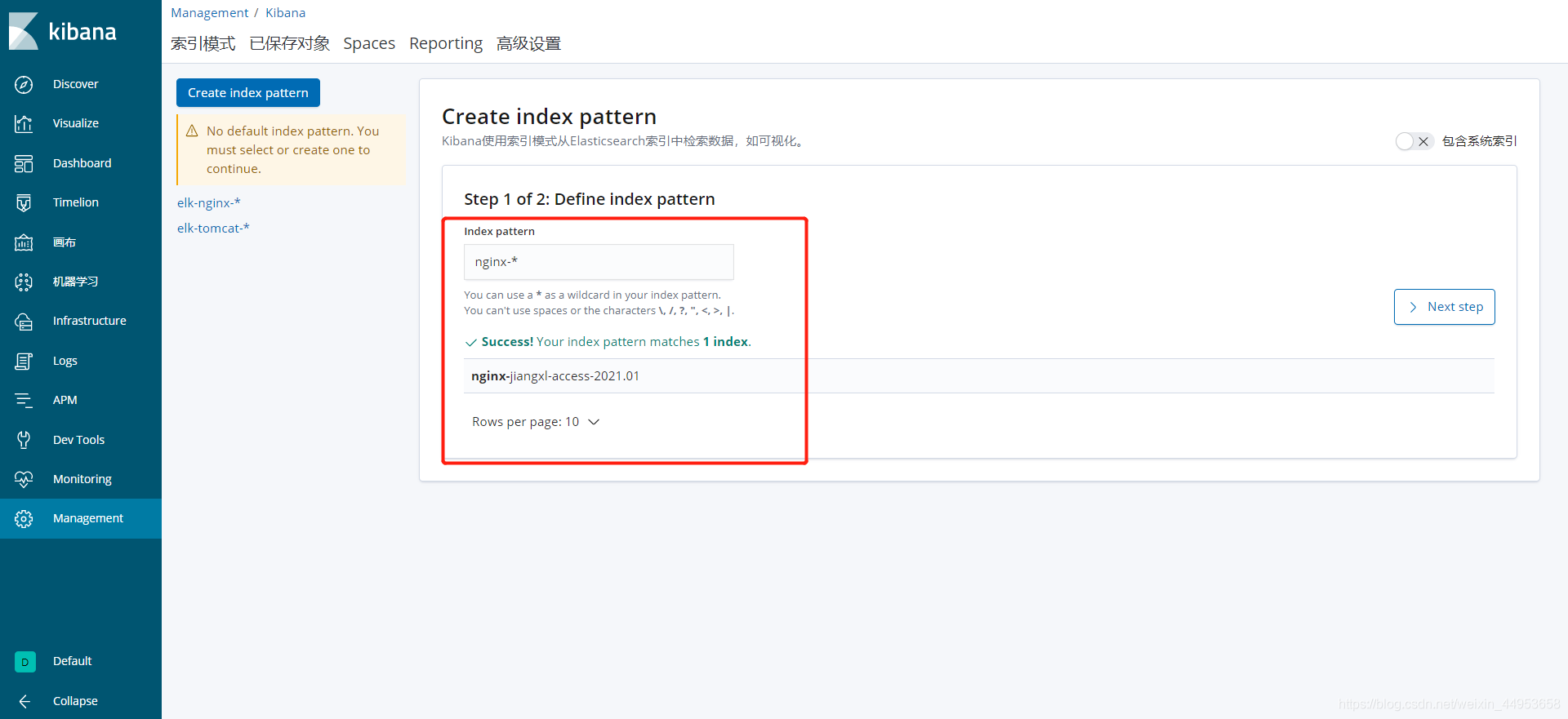
Task: Switch to the Spaces tab
Action: tap(369, 43)
